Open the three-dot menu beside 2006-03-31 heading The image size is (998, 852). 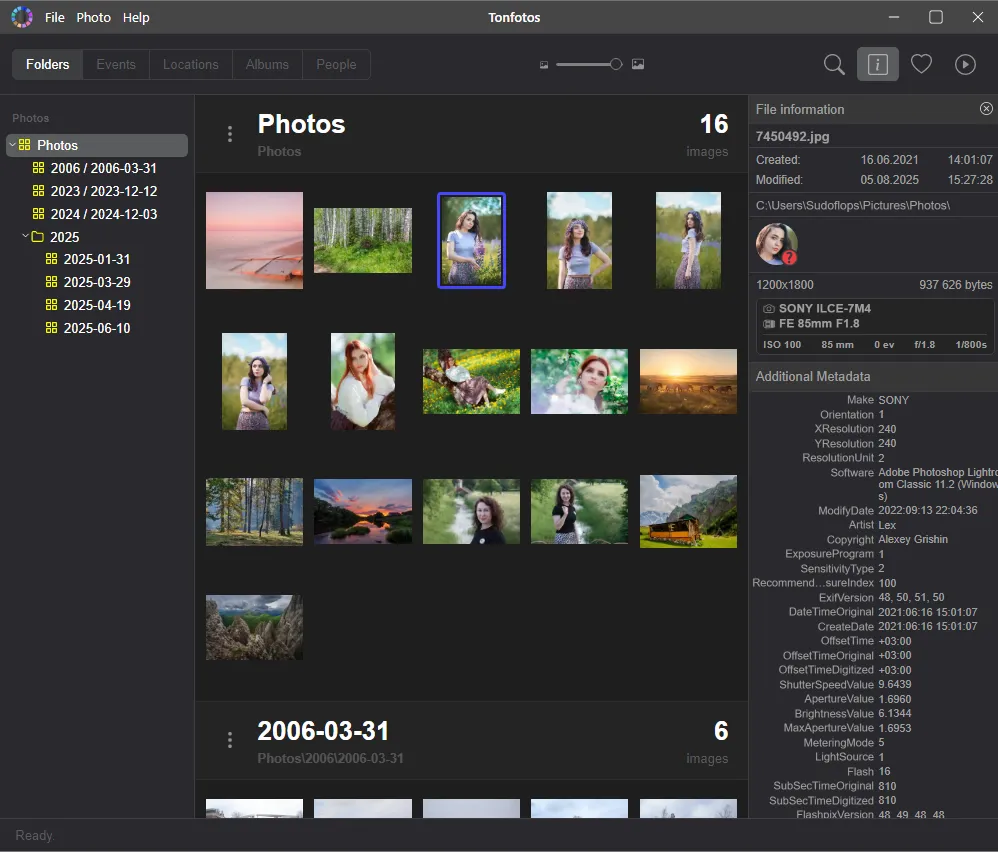(230, 740)
